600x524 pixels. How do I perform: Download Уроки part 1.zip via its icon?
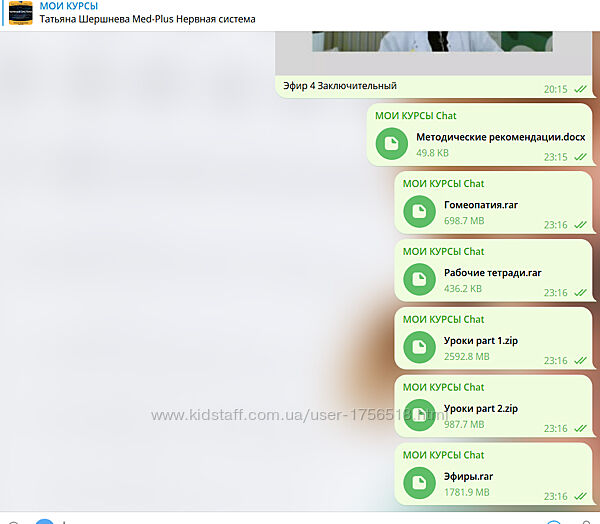pos(419,348)
